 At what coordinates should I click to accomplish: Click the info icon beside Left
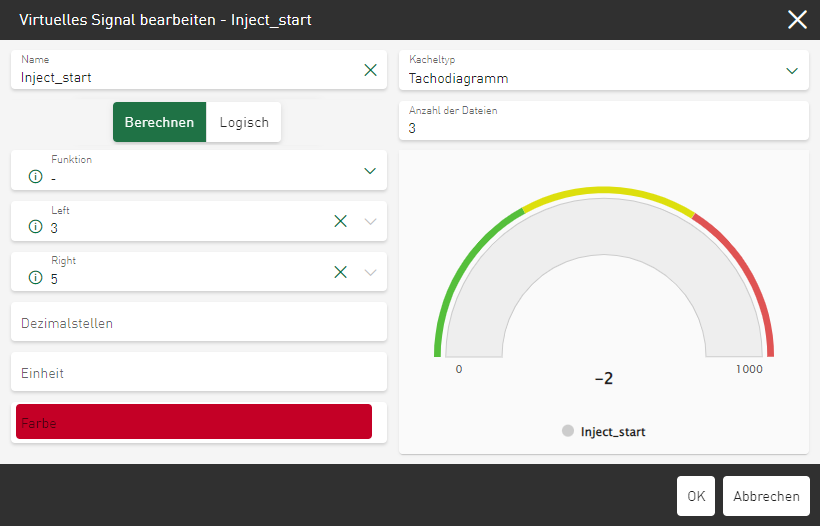click(x=36, y=228)
